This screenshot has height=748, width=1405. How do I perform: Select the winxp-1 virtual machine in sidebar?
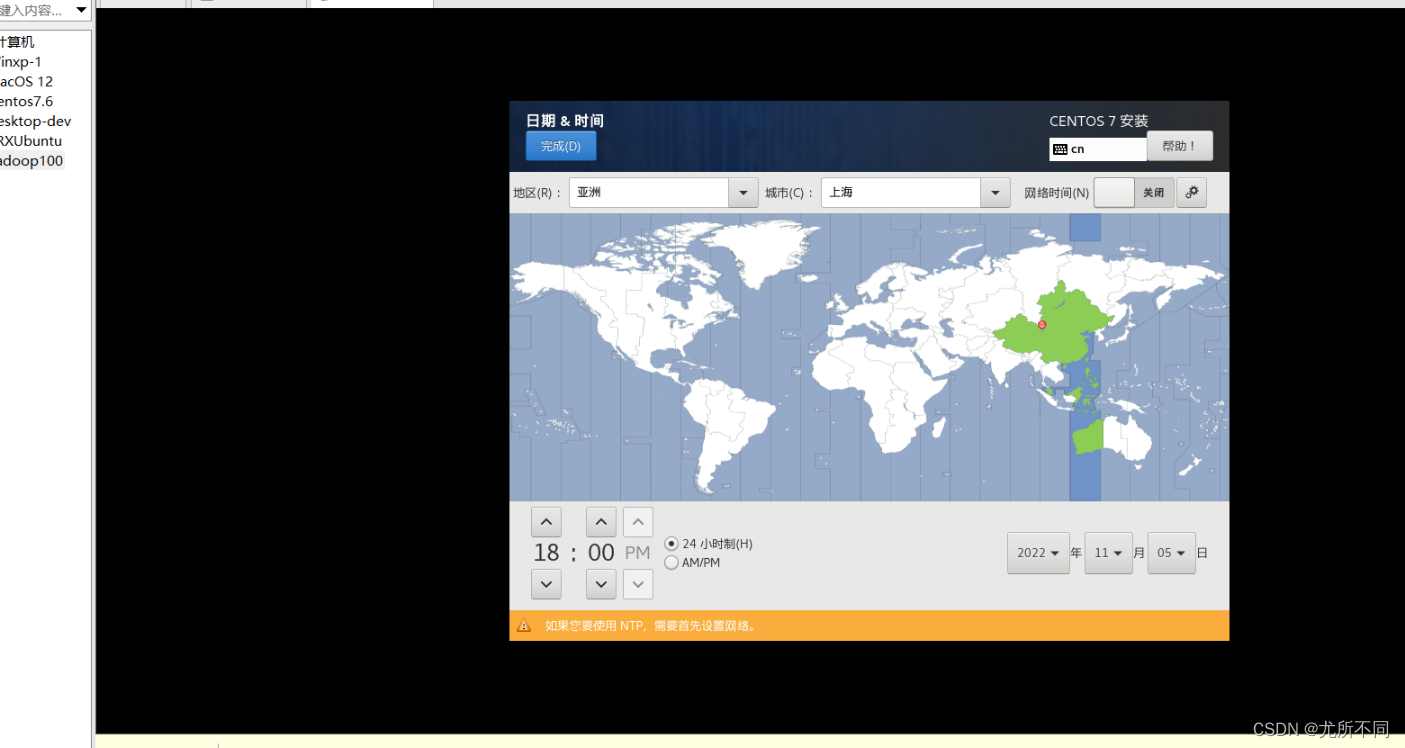point(21,62)
